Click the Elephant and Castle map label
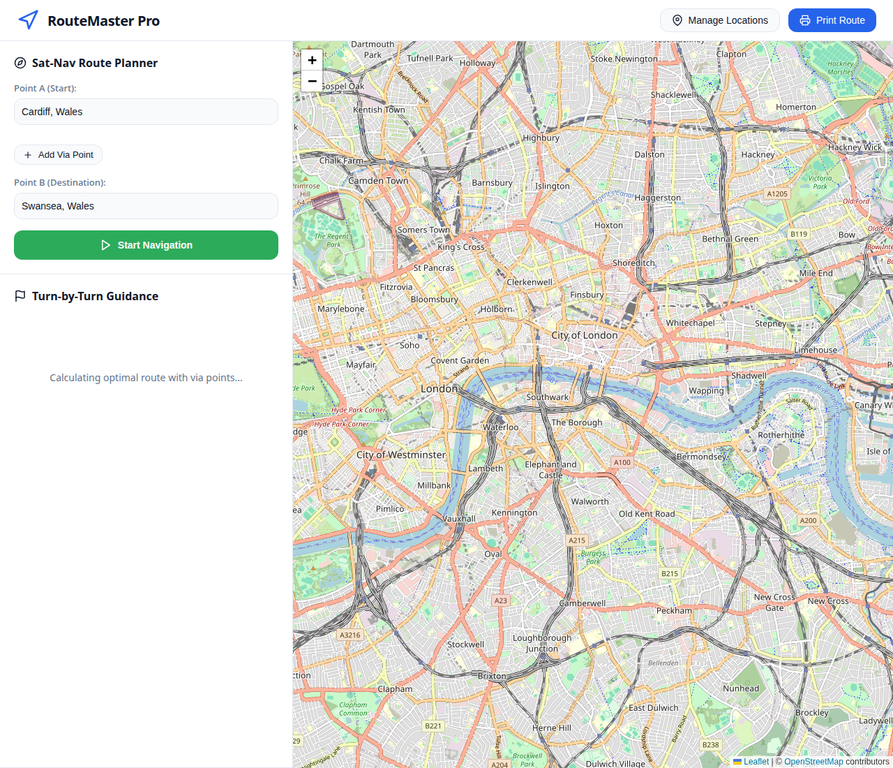The image size is (893, 768). (x=550, y=470)
